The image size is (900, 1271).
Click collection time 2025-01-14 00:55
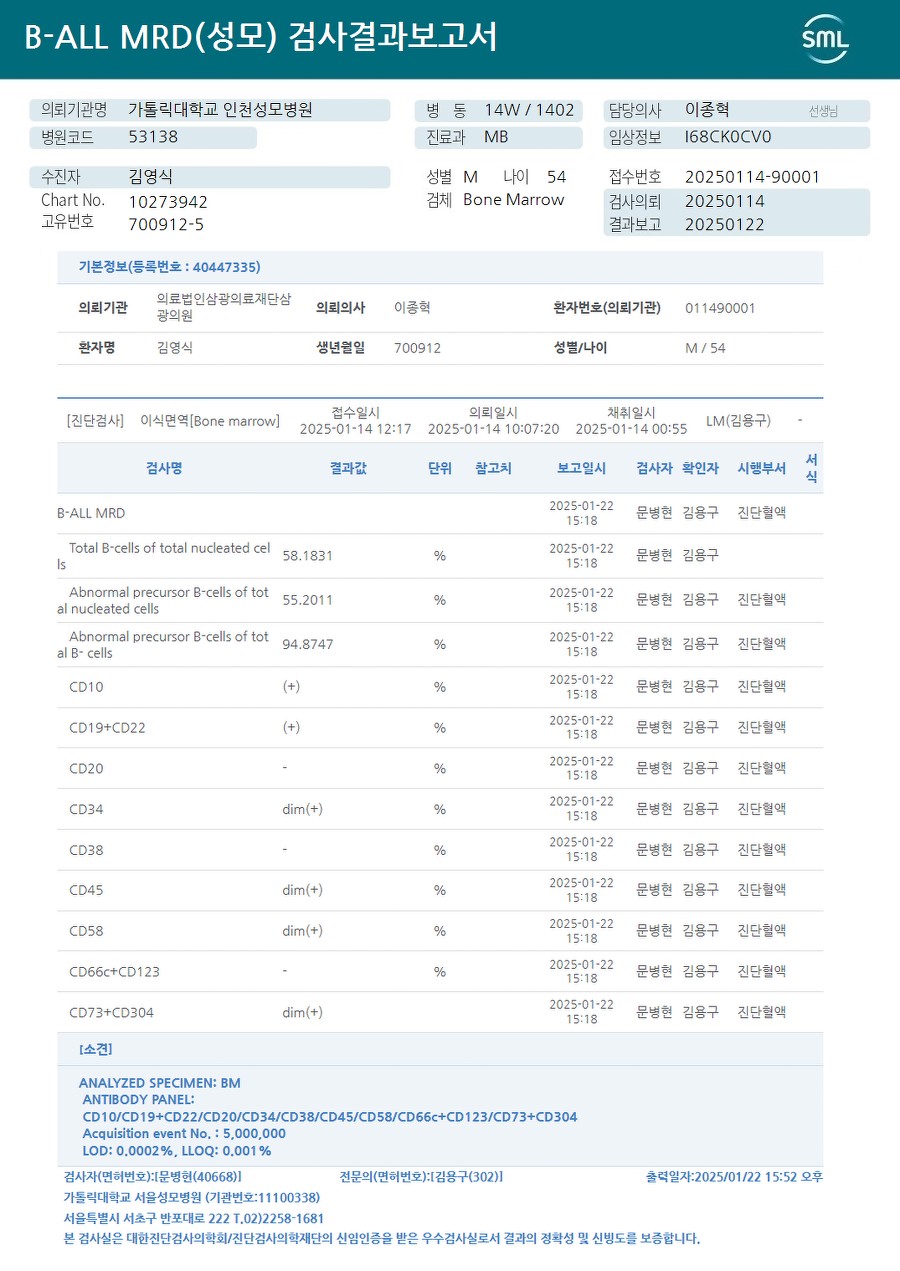click(x=631, y=429)
